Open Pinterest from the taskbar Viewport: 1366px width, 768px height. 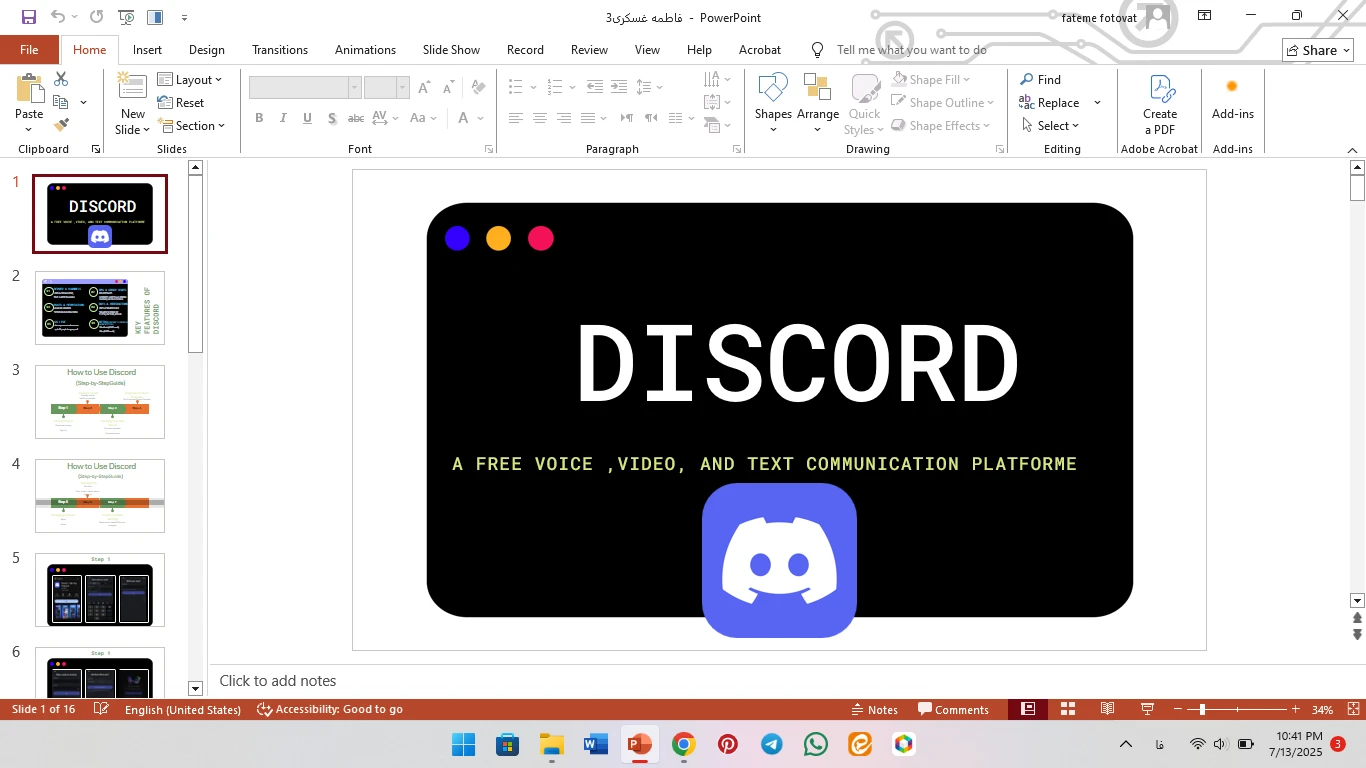tap(728, 744)
